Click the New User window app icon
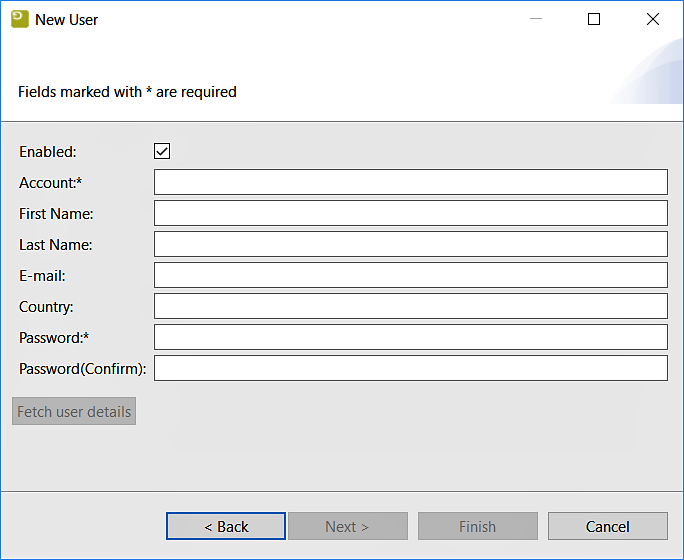 19,19
